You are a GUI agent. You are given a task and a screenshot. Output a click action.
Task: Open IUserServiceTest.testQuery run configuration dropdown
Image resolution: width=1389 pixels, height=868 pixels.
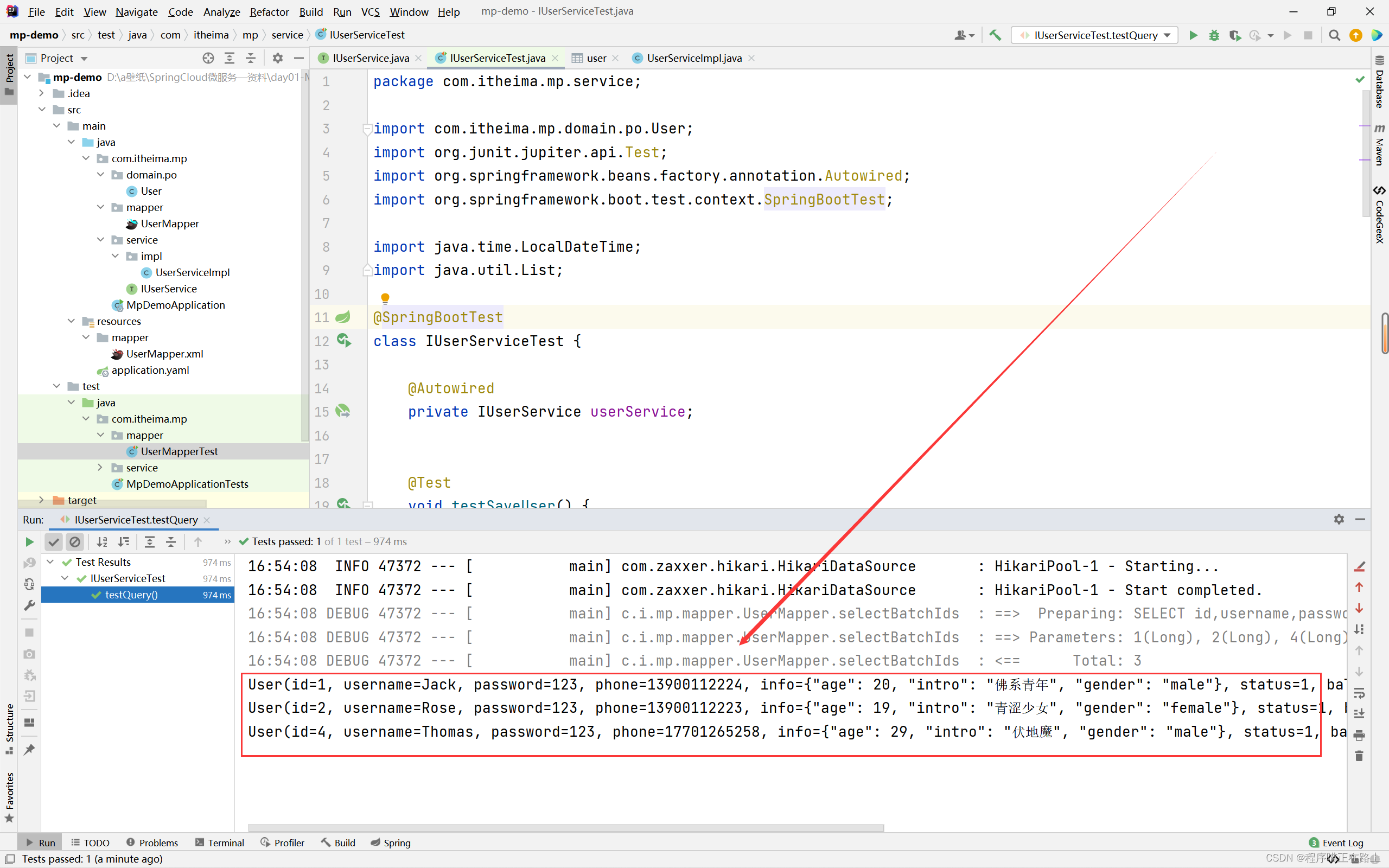(1094, 35)
